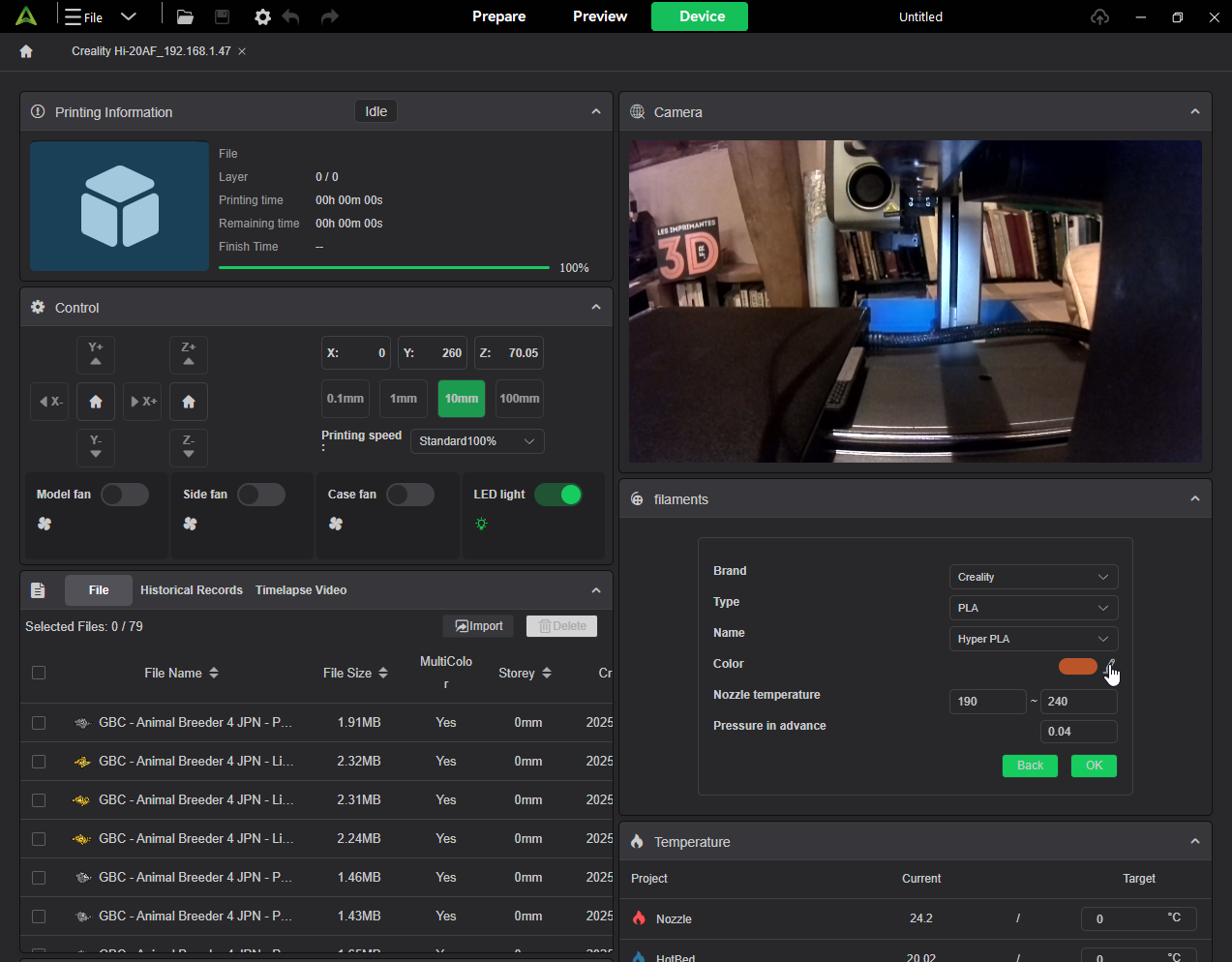The height and width of the screenshot is (962, 1232).
Task: Click the open folder icon
Action: [x=185, y=17]
